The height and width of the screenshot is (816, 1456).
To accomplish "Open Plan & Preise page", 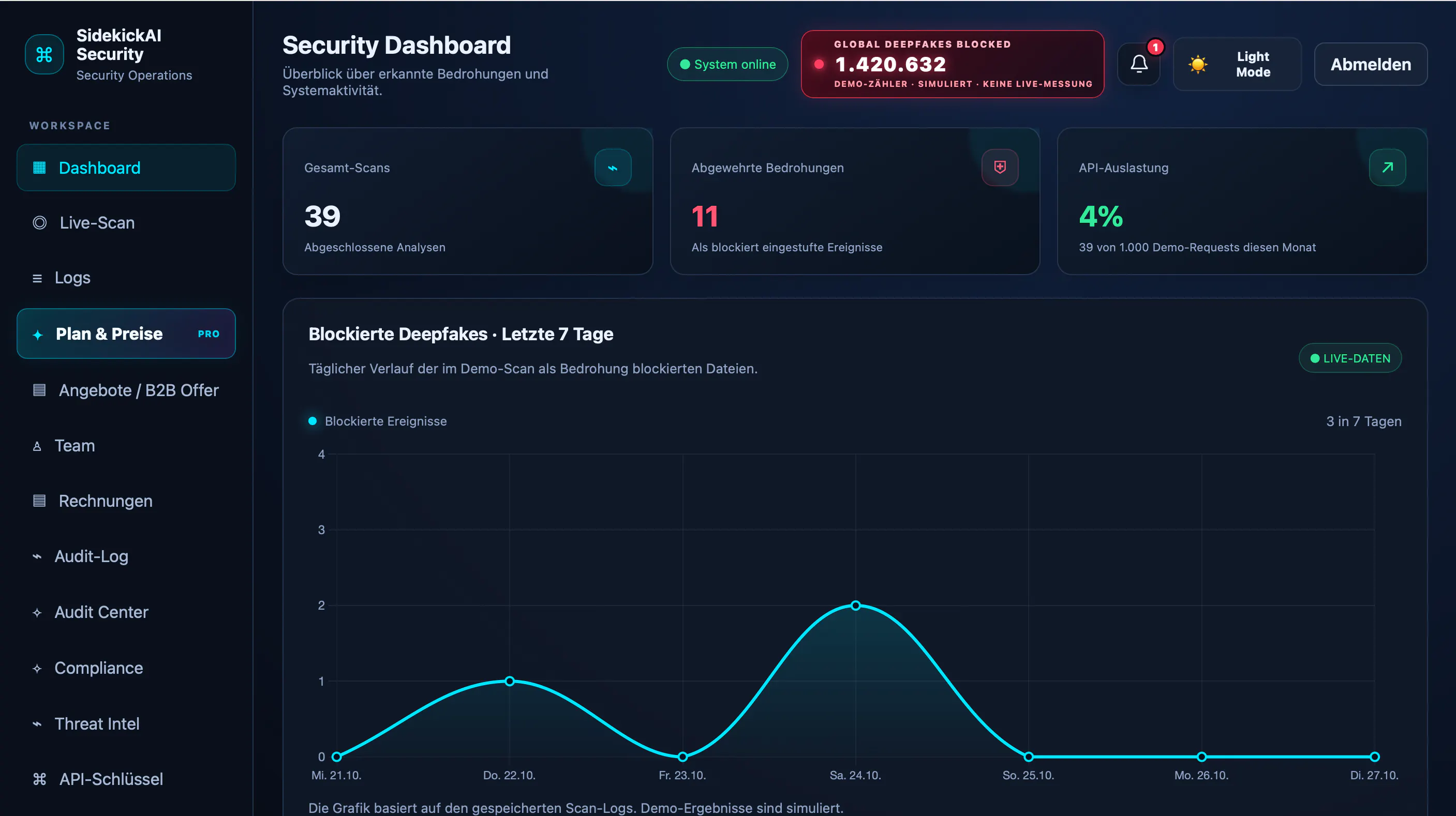I will [x=126, y=334].
